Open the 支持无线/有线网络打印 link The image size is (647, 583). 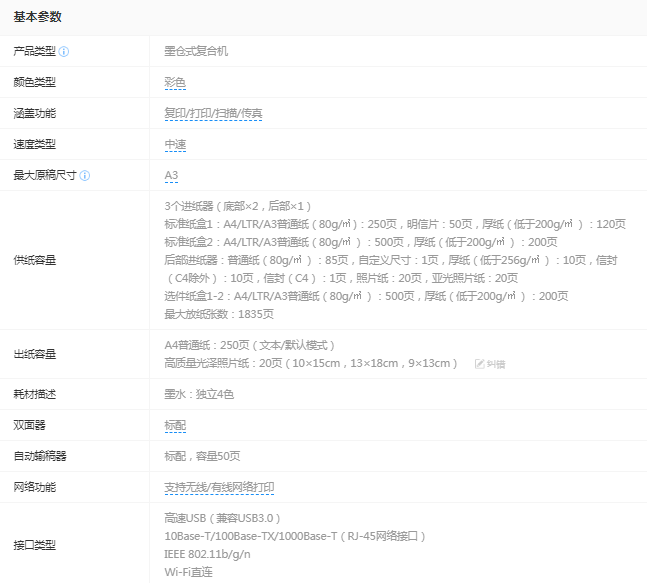click(x=219, y=488)
